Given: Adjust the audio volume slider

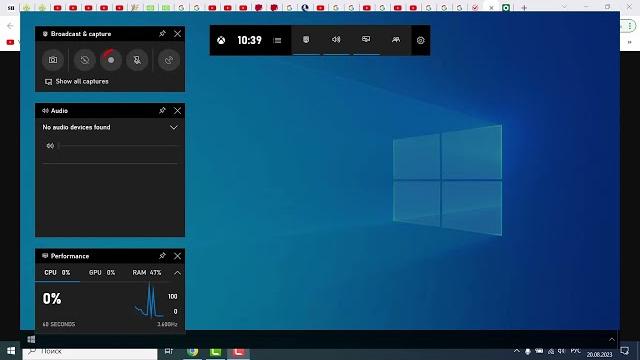Looking at the screenshot, I should point(118,146).
